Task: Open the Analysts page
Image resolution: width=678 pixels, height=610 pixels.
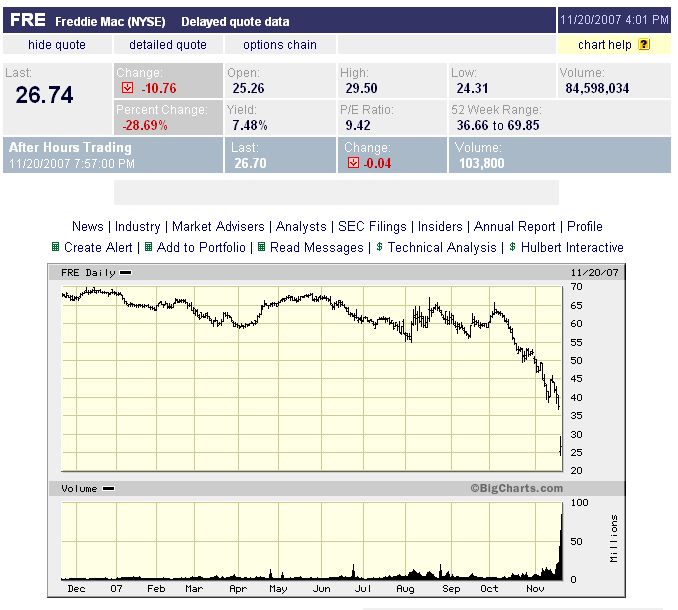Action: [301, 226]
